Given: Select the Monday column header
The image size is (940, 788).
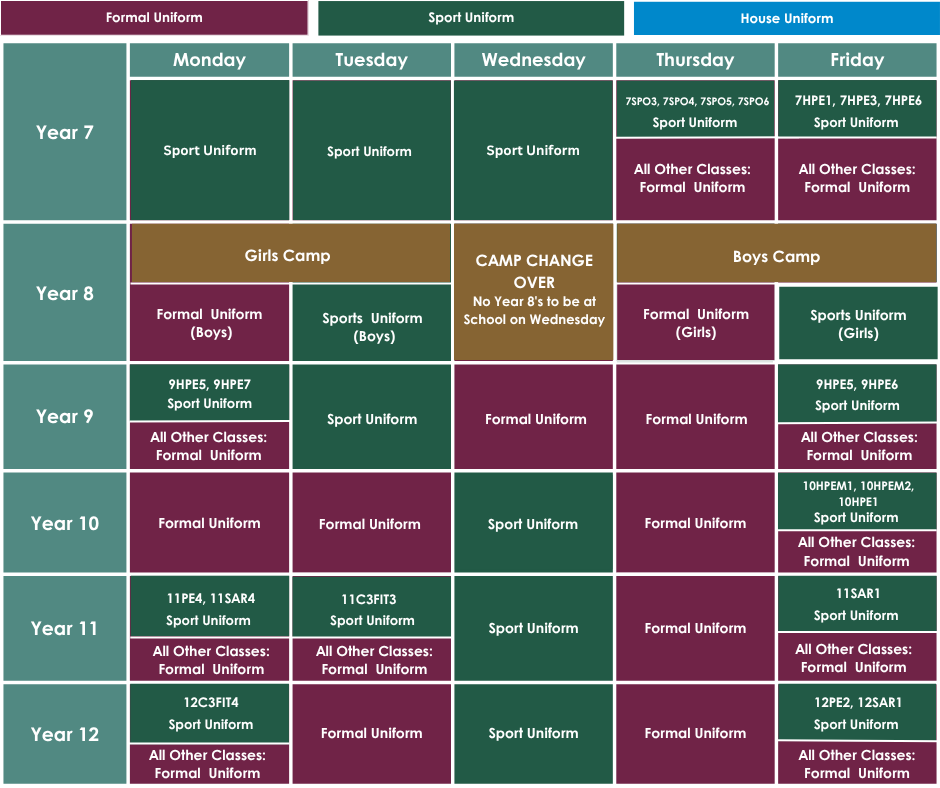Looking at the screenshot, I should pyautogui.click(x=209, y=60).
